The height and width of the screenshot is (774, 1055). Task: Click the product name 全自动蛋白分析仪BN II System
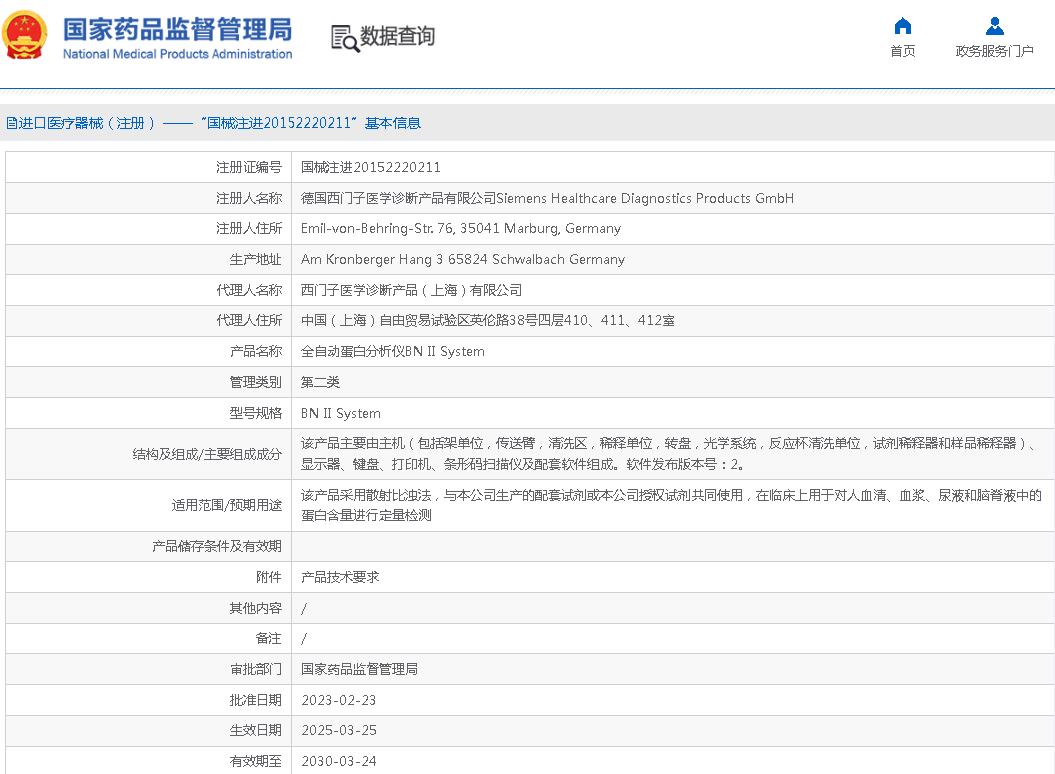[392, 351]
